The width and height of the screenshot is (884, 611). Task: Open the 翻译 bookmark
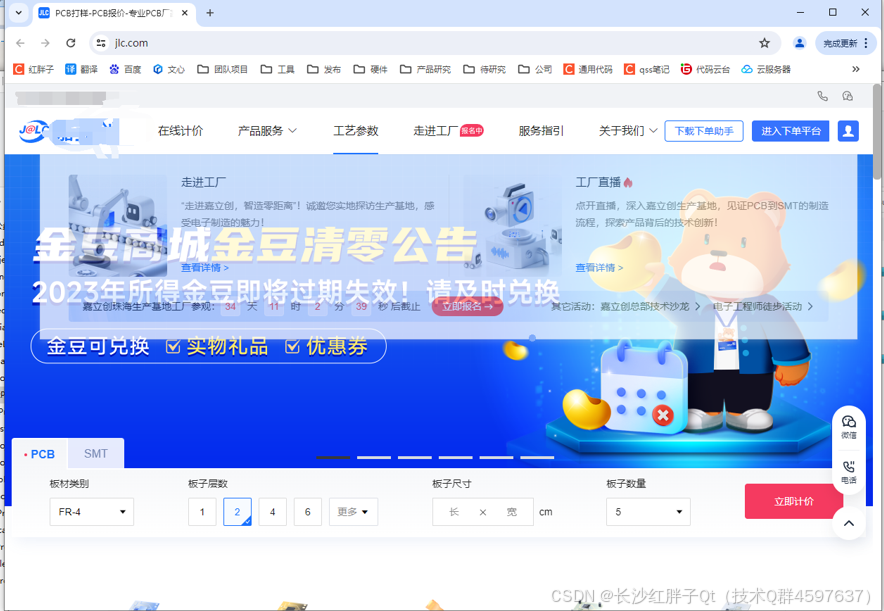82,69
